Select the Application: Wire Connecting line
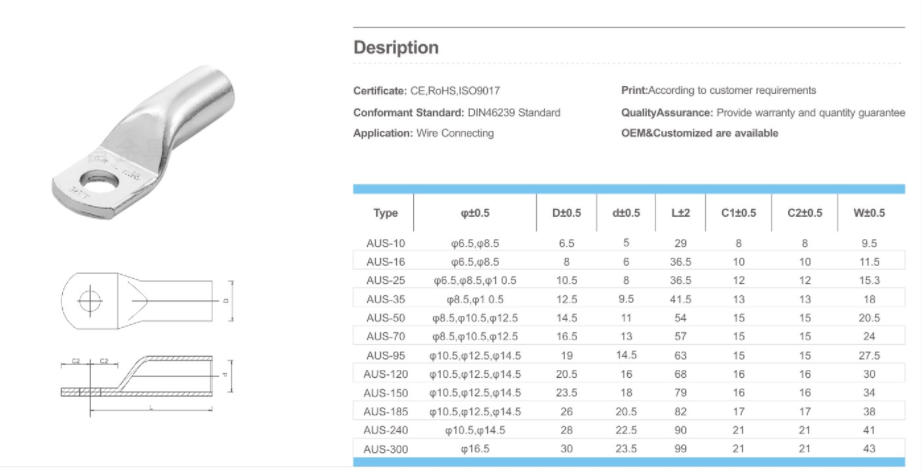 pyautogui.click(x=423, y=133)
